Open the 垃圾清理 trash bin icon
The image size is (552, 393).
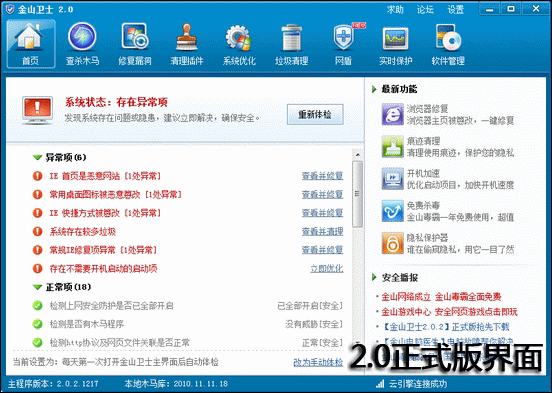(291, 37)
